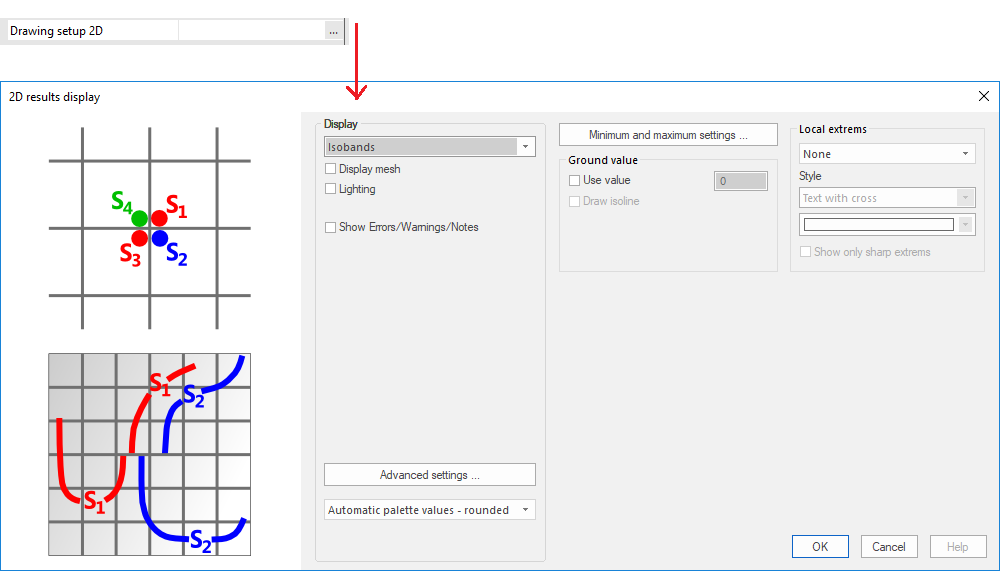Click the red S1 node dot in upper diagram
This screenshot has height=571, width=1001.
pyautogui.click(x=160, y=218)
